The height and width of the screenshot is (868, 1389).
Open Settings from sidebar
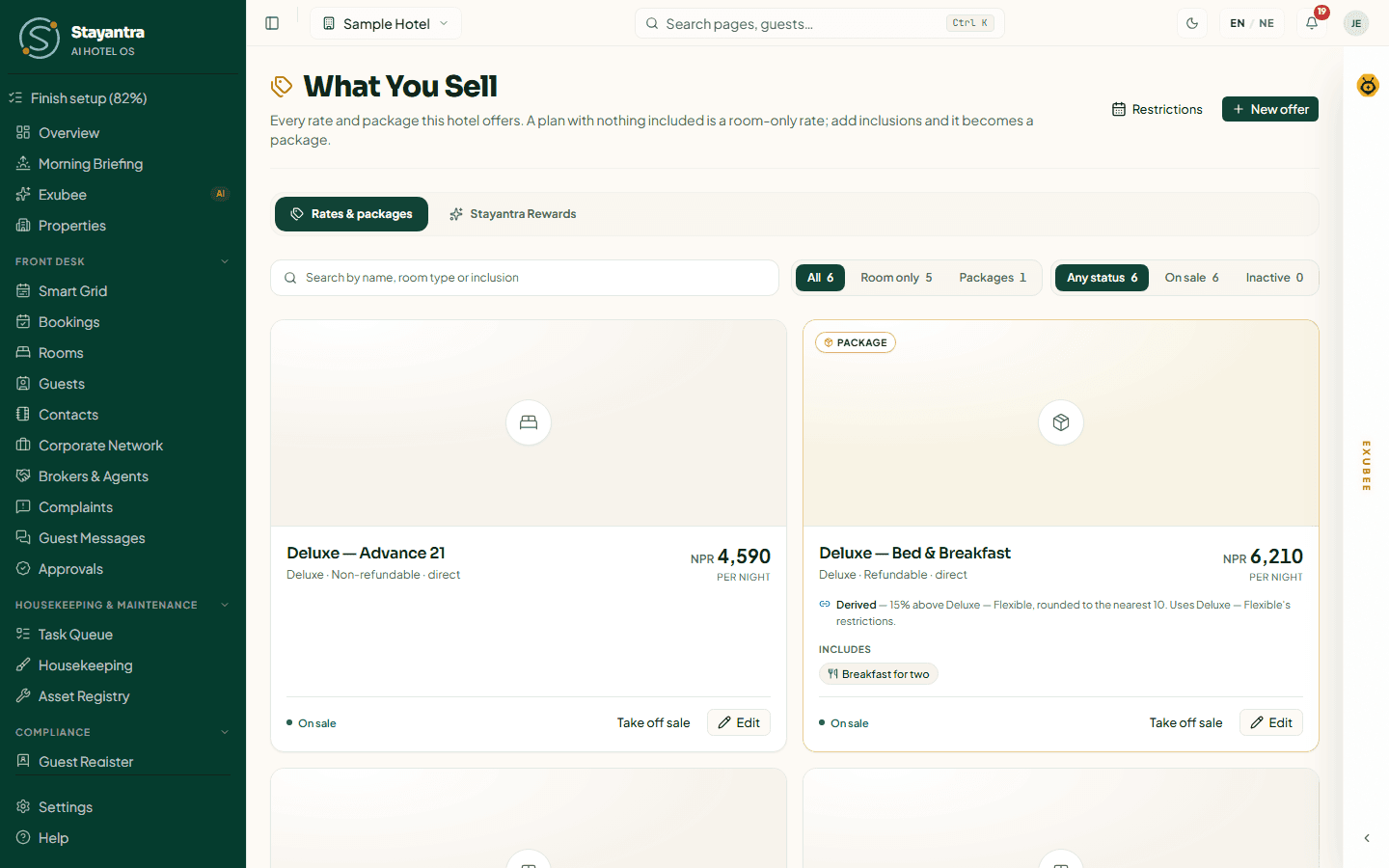[123, 807]
